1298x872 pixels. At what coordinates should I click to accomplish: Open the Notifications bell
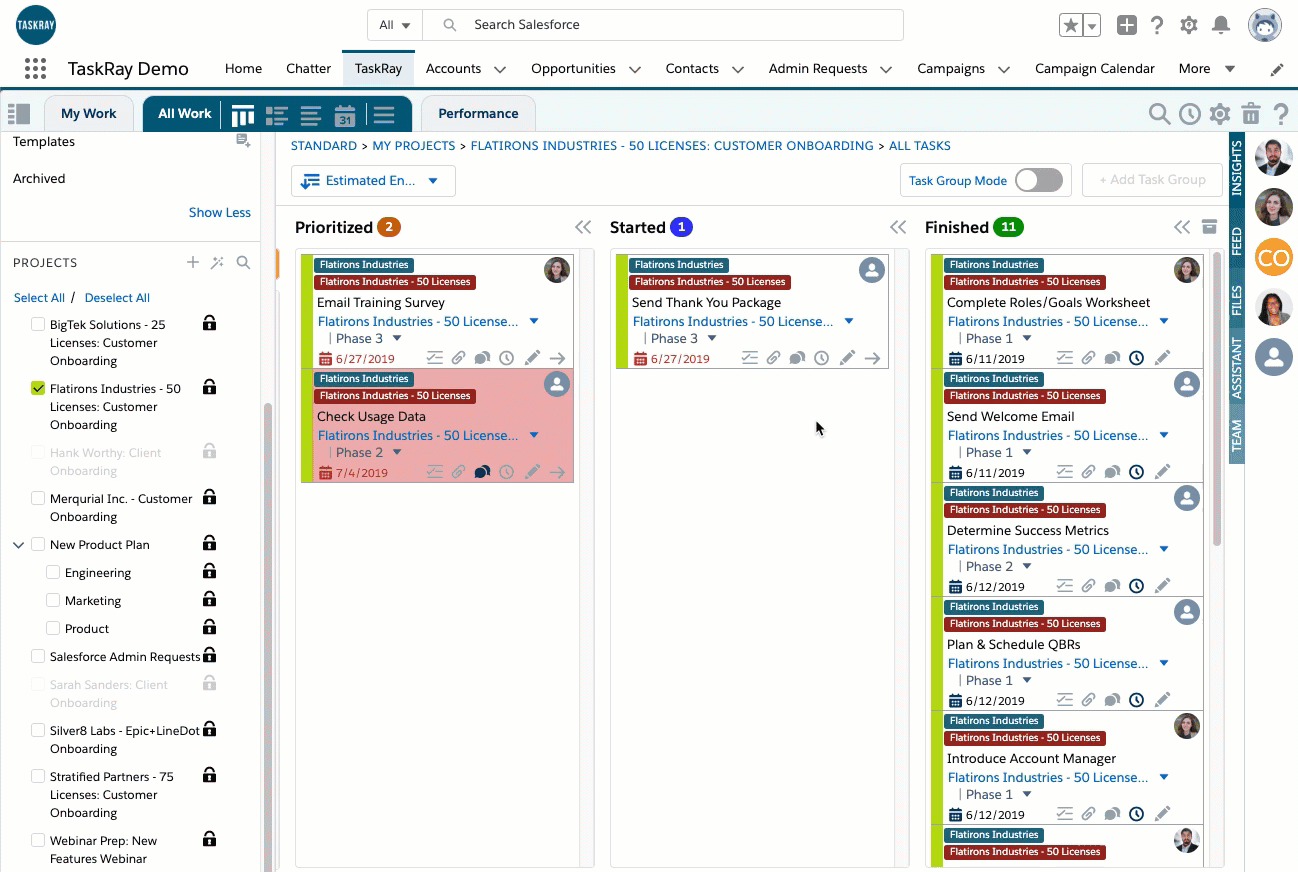(x=1221, y=26)
